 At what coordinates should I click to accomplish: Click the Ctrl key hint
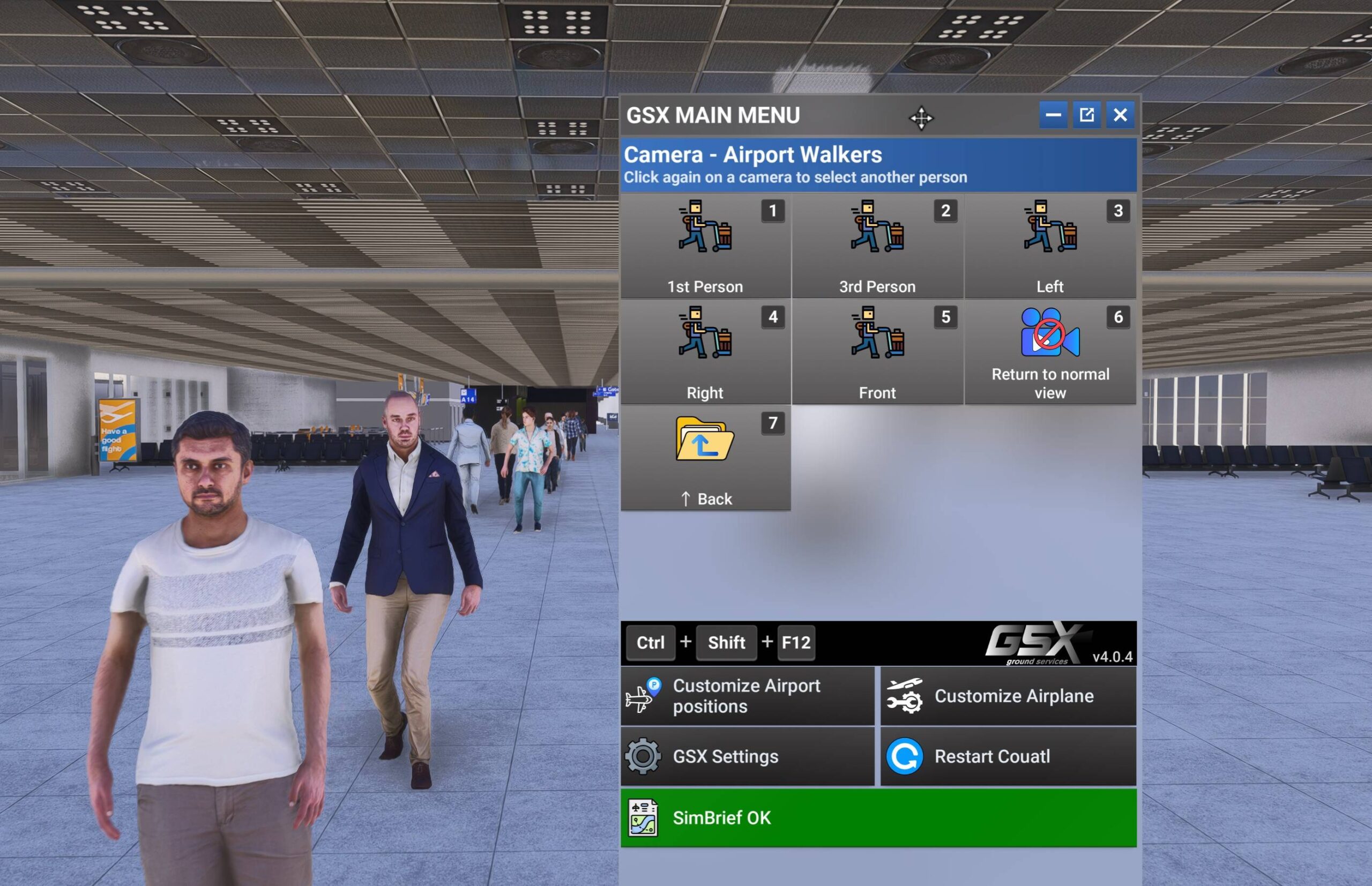tap(651, 643)
